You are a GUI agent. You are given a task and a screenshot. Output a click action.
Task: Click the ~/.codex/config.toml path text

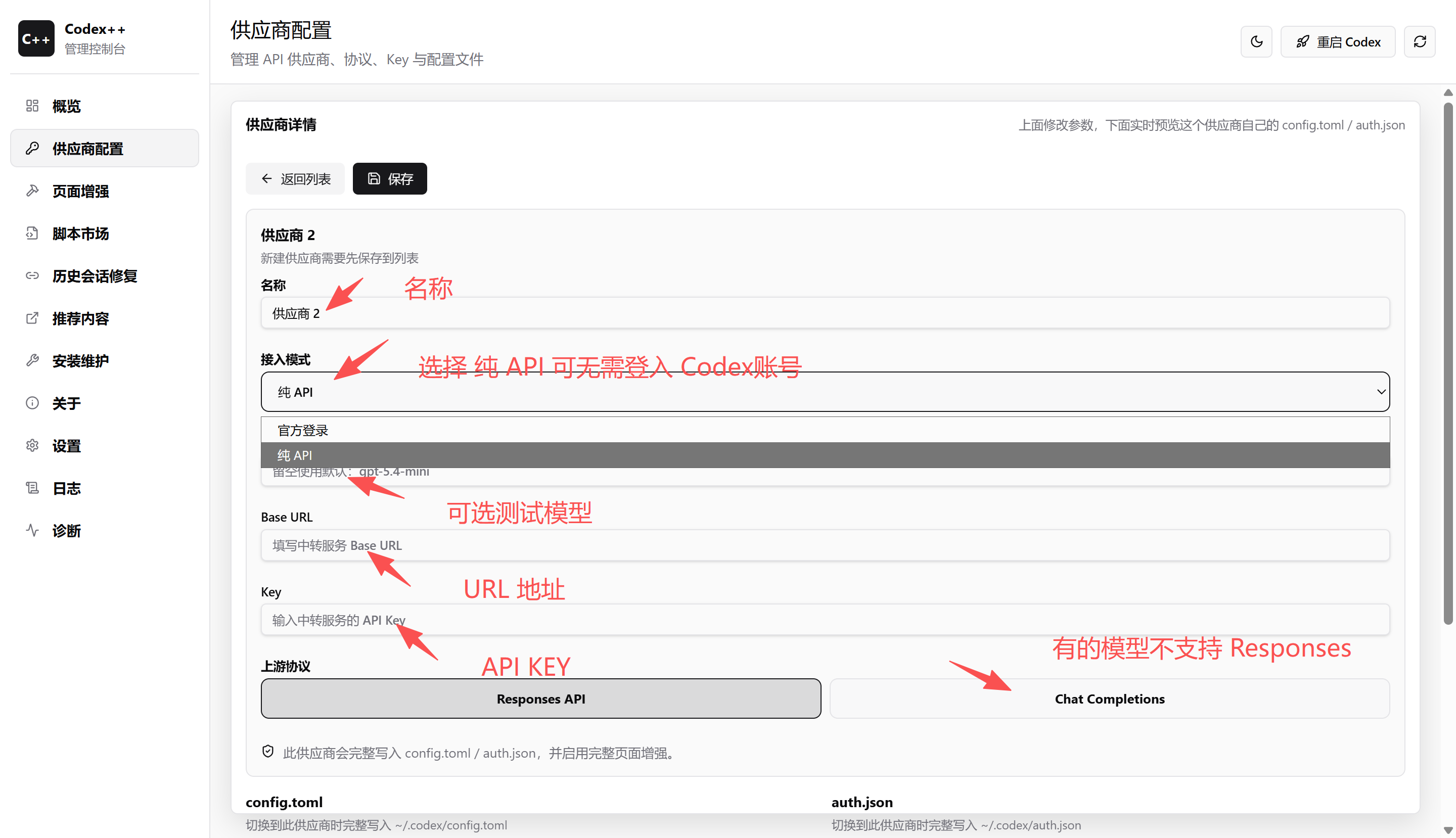pos(451,825)
